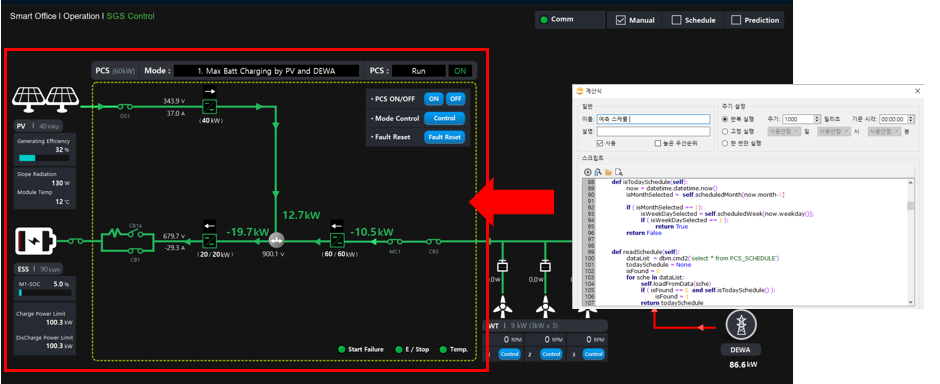Screen dimensions: 940x384
Task: Click the breaker symbol above second turbine
Action: click(545, 265)
